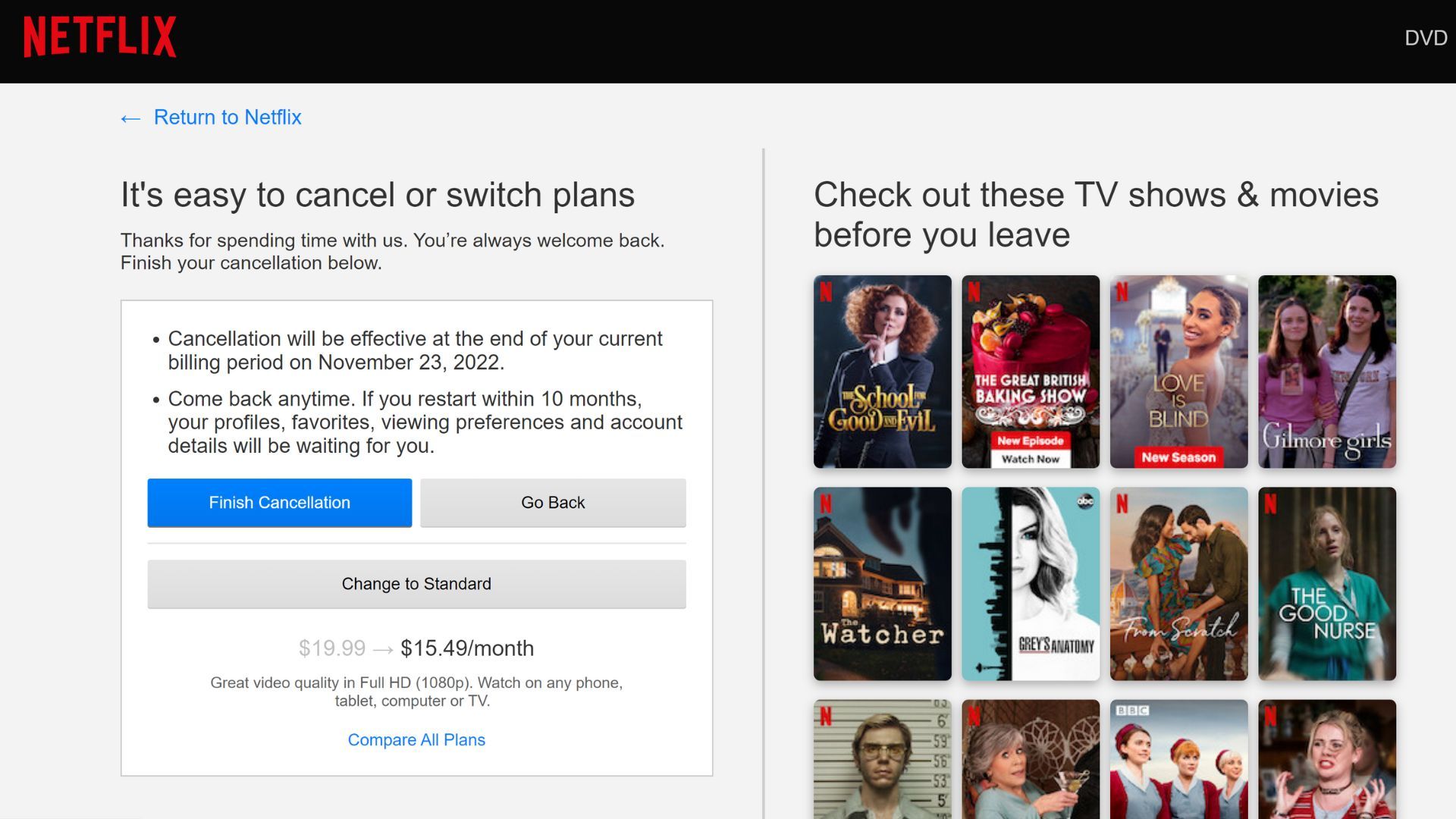Select Standard plan $15.49/month option
1456x819 pixels.
click(x=416, y=583)
